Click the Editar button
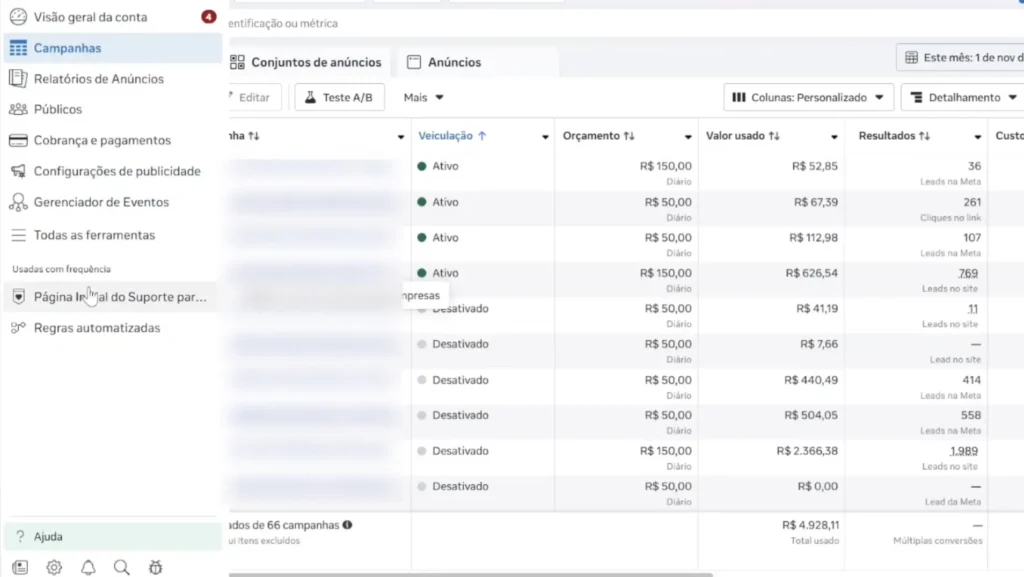Screen dimensions: 1024x577 pyautogui.click(x=253, y=97)
